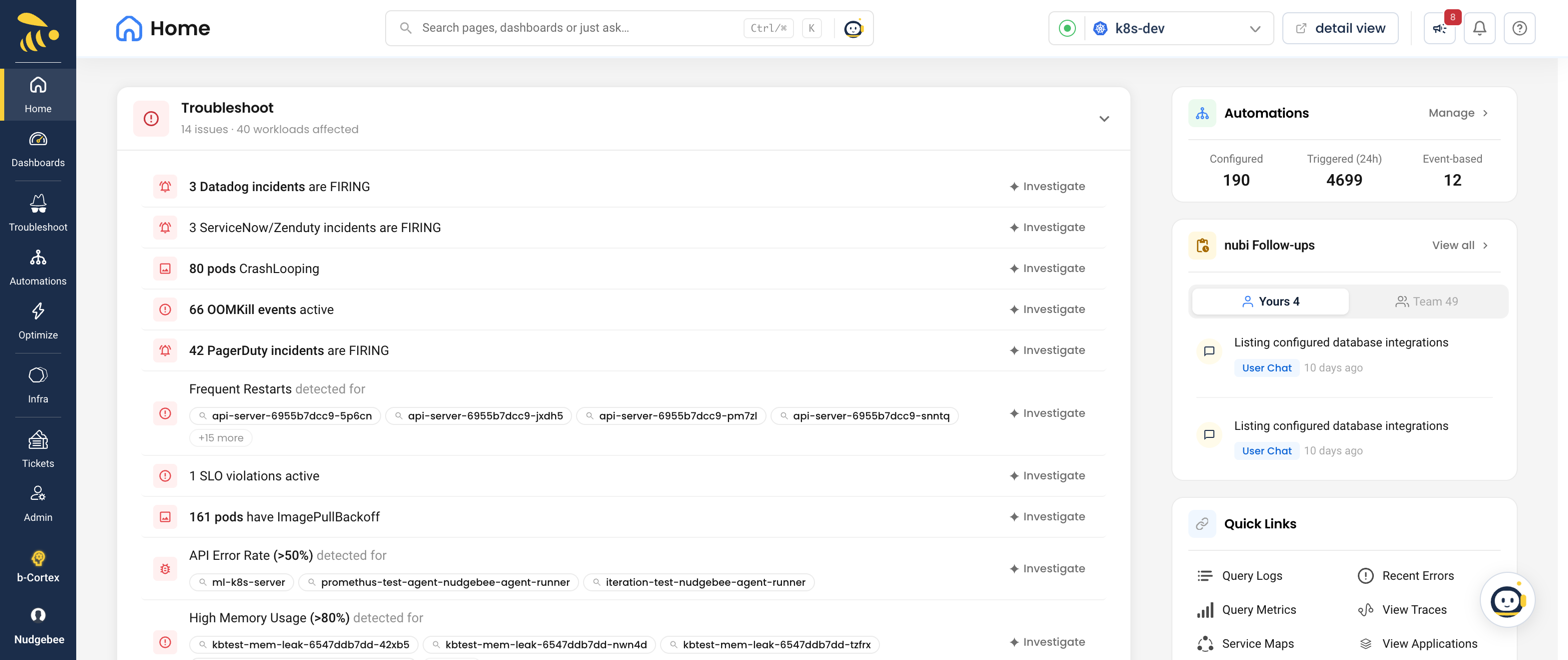Click the nubi Follow-ups clipboard icon
The height and width of the screenshot is (660, 1568).
pyautogui.click(x=1202, y=245)
